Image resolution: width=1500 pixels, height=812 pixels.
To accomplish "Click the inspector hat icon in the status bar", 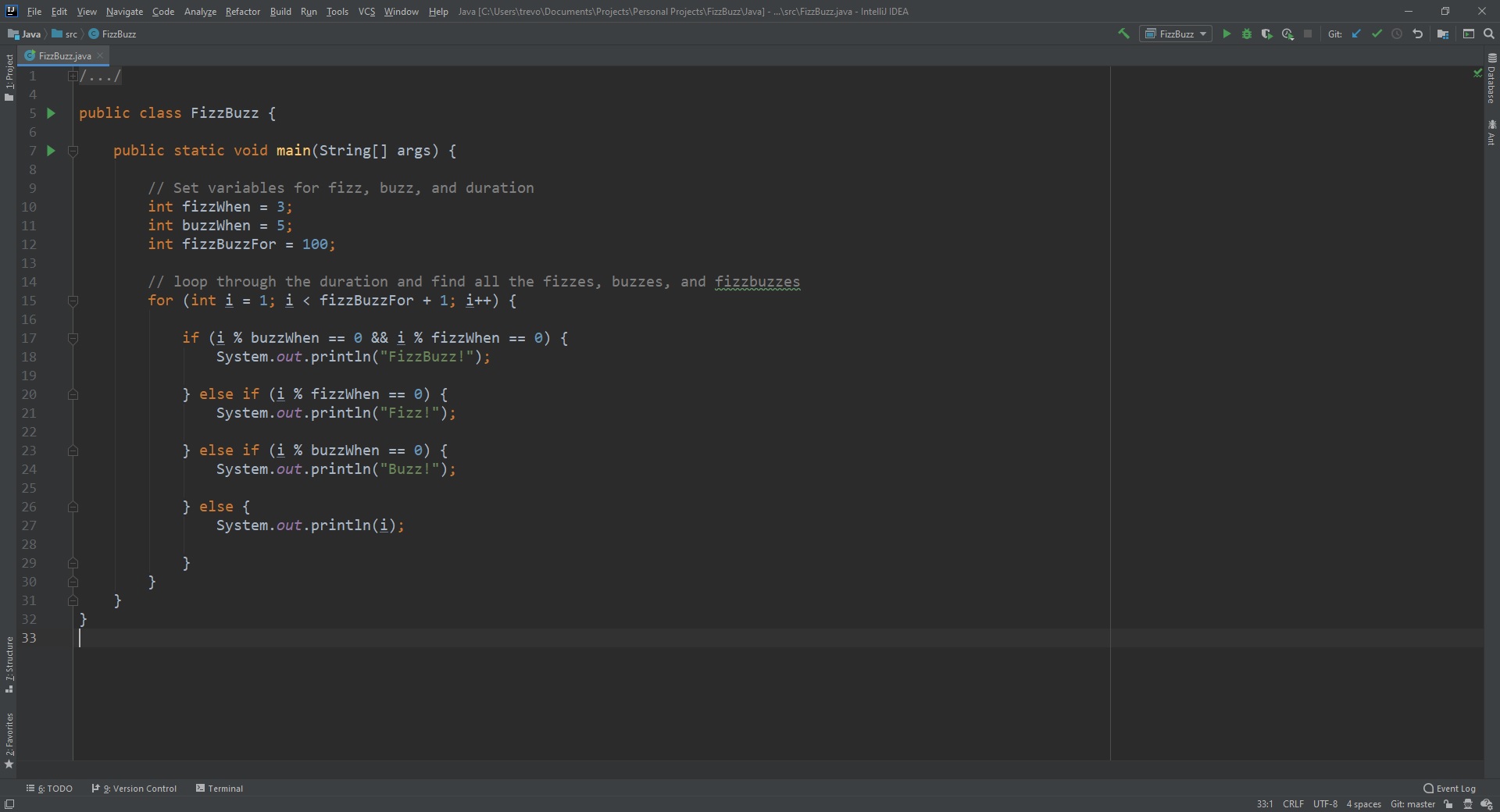I will [1468, 804].
